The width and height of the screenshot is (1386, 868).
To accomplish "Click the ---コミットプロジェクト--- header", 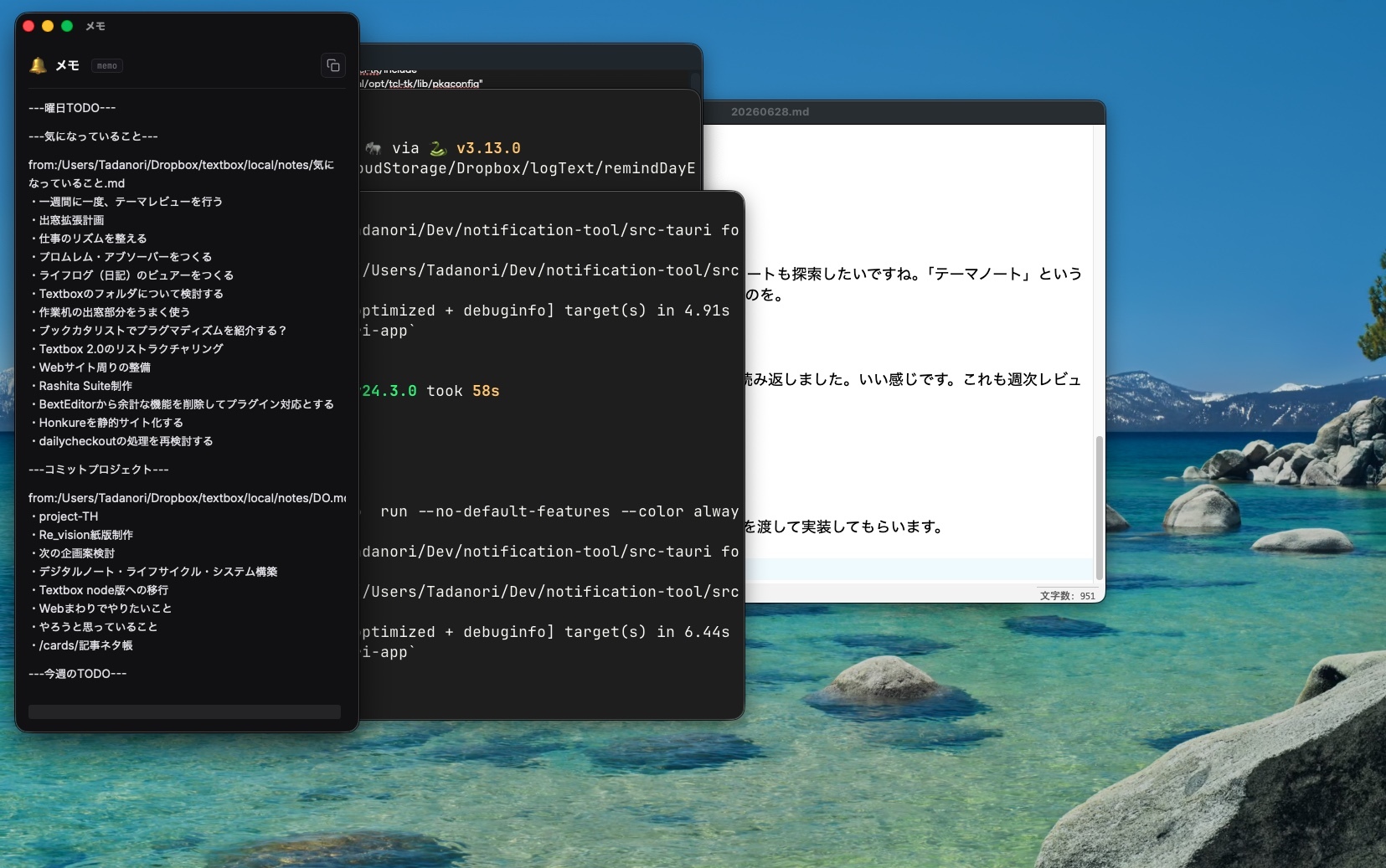I will [99, 470].
